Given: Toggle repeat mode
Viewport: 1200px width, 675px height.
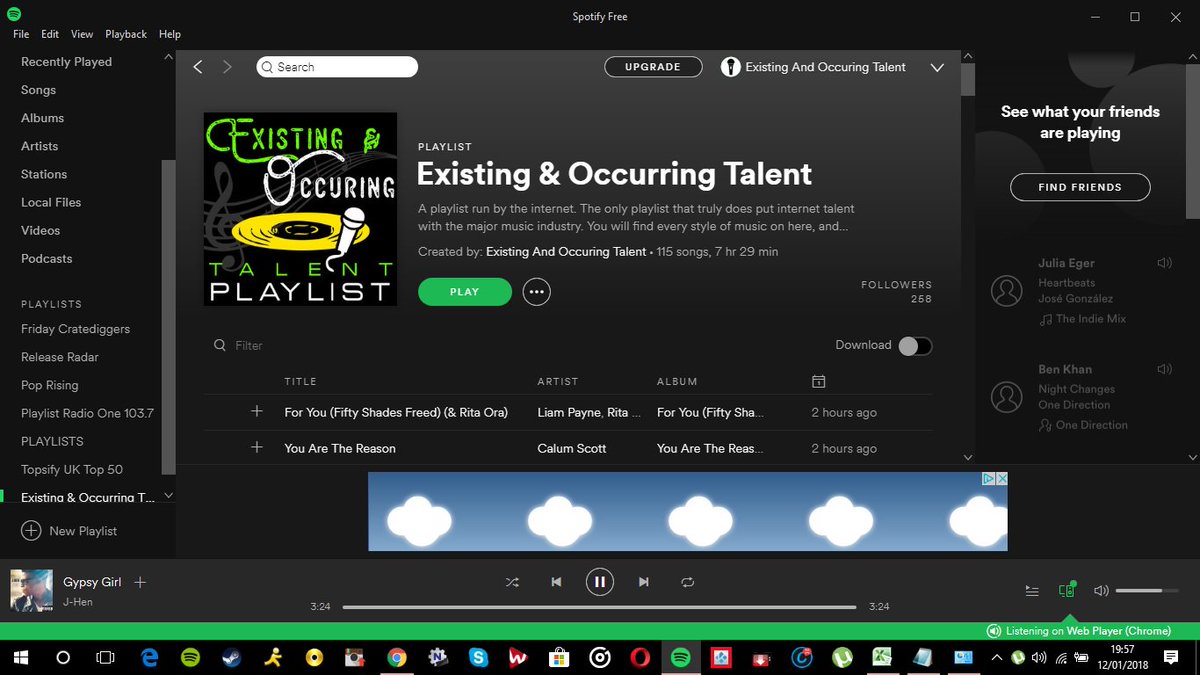Looking at the screenshot, I should pos(687,582).
